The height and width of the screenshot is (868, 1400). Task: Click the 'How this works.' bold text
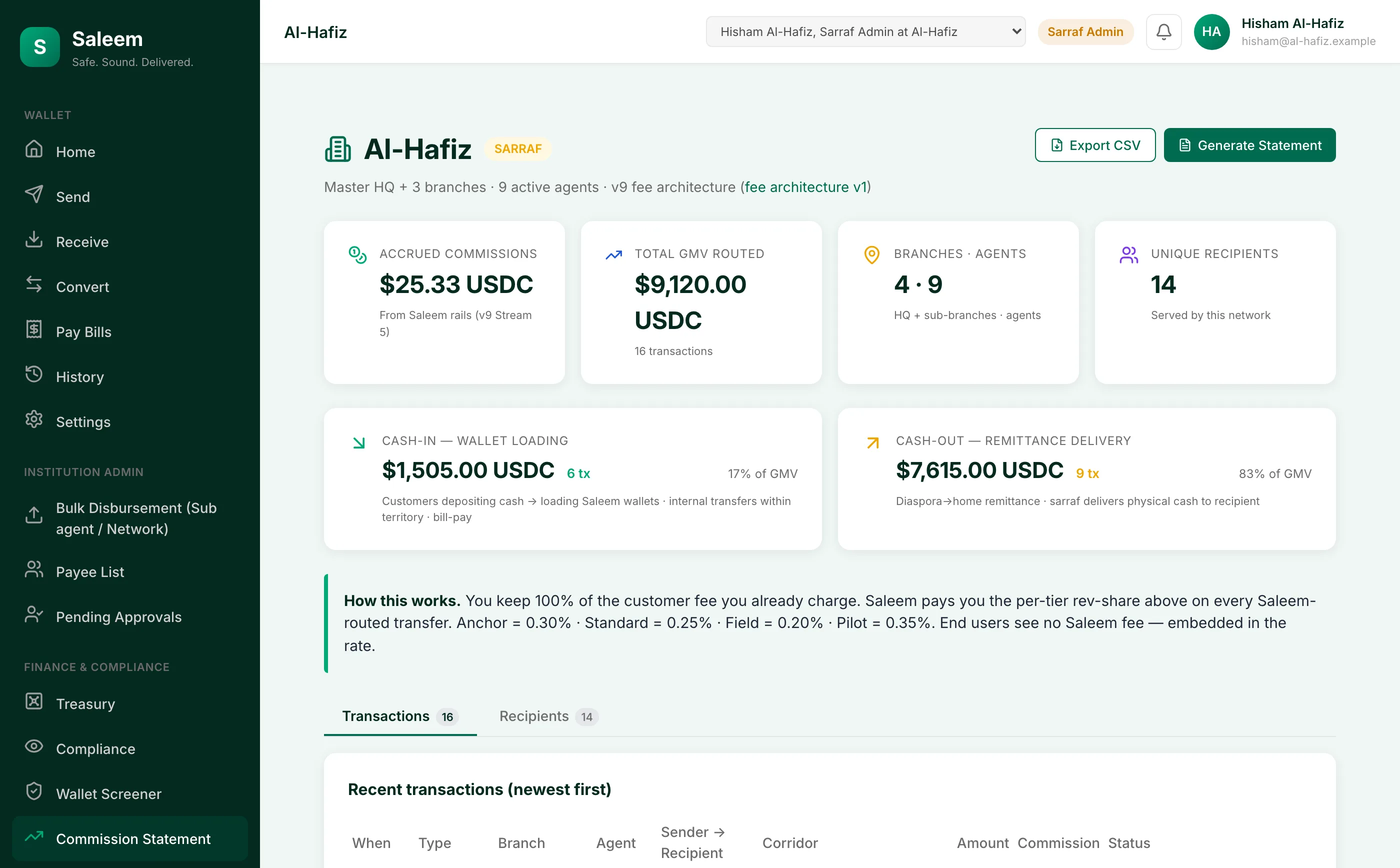402,600
